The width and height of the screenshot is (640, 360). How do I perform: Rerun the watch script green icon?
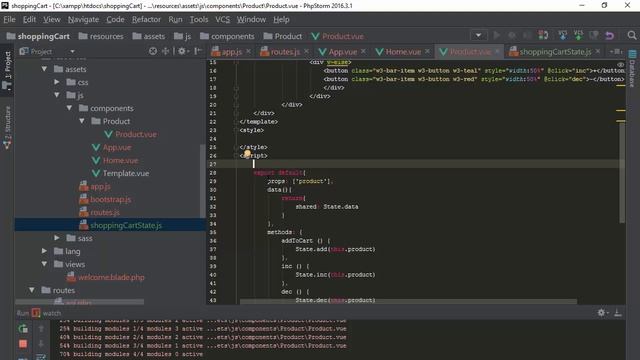23,329
